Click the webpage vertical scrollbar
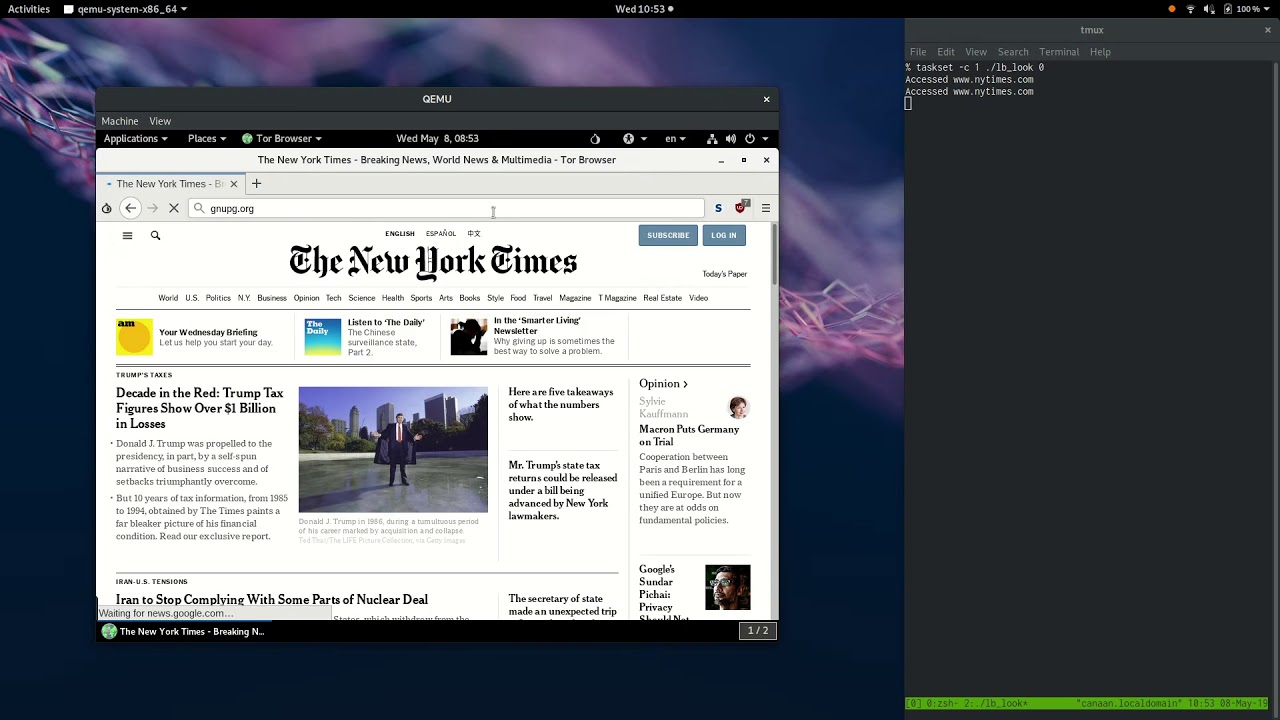 tap(774, 256)
